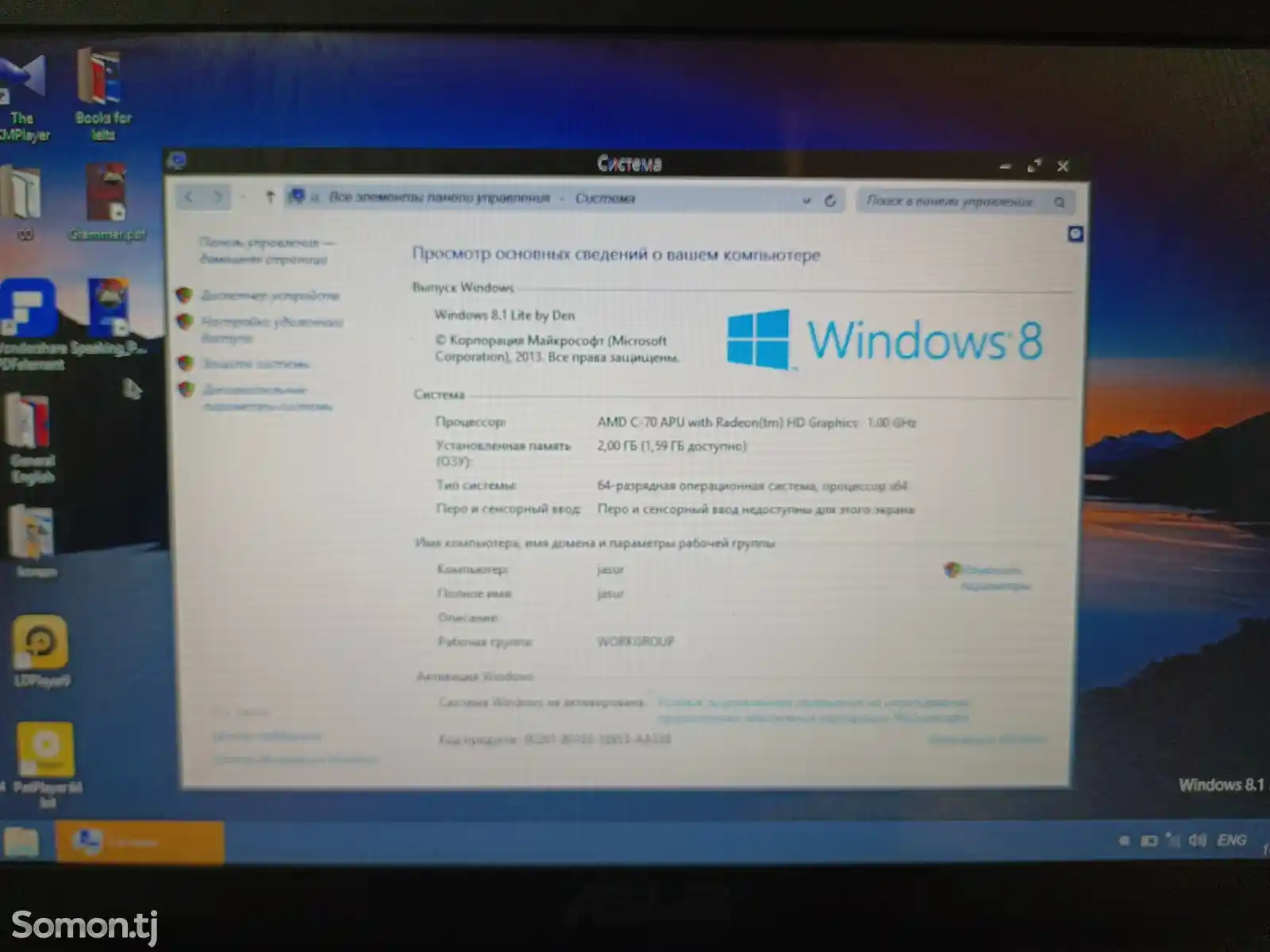Viewport: 1270px width, 952px height.
Task: Switch the ENG language indicator
Action: 1232,840
